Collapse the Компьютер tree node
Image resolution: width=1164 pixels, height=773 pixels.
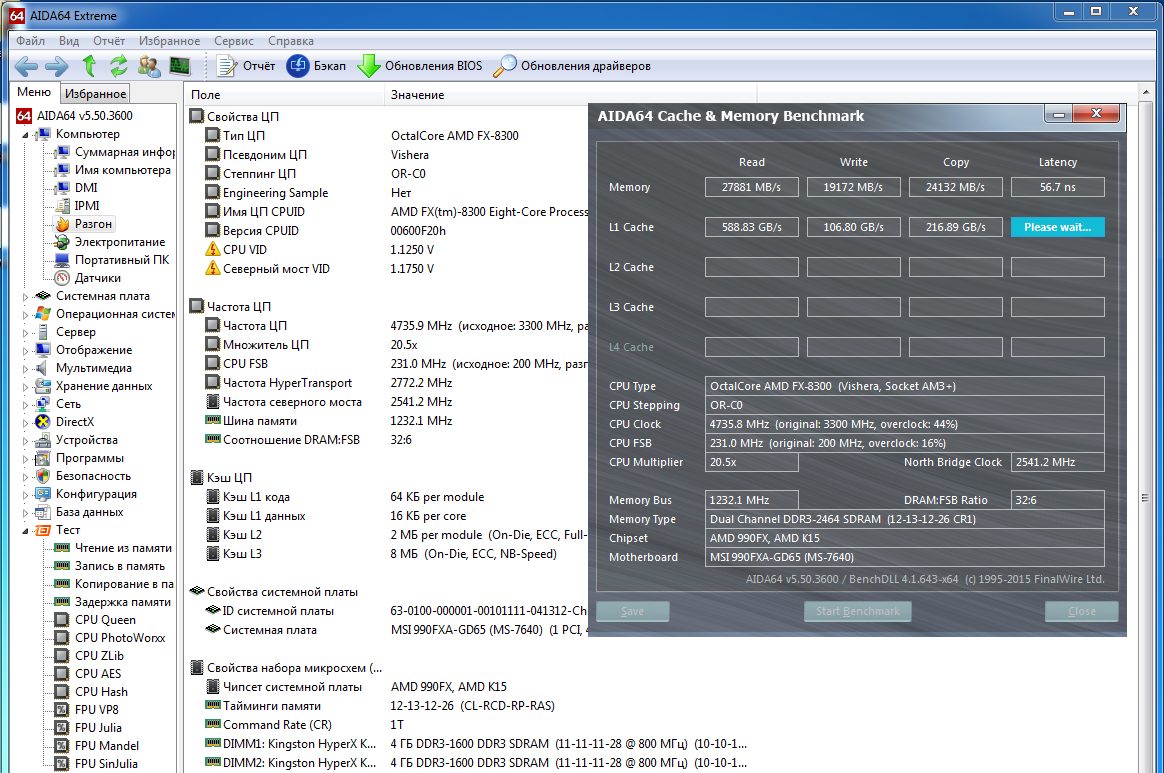click(25, 134)
